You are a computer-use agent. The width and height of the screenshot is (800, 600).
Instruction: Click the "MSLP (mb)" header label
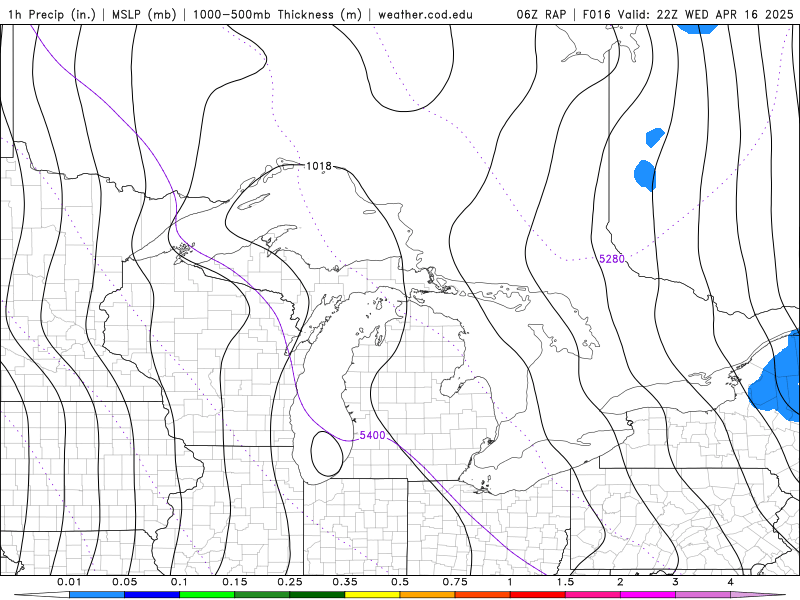(144, 14)
